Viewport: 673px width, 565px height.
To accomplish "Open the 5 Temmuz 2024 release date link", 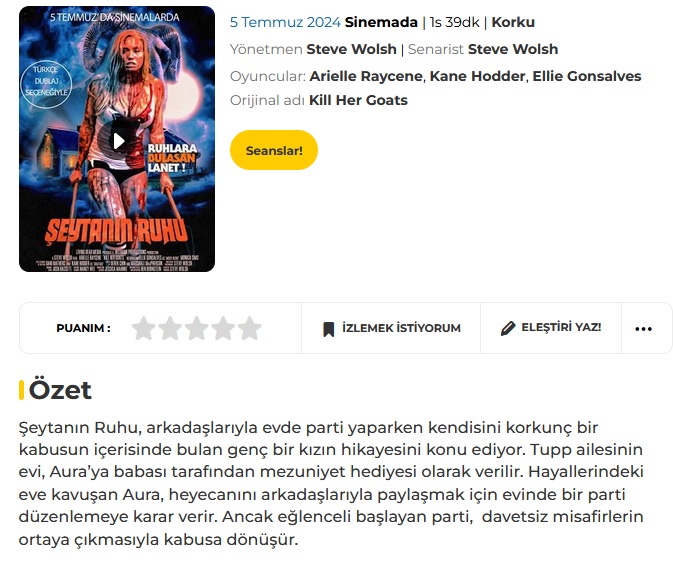I will pyautogui.click(x=285, y=22).
